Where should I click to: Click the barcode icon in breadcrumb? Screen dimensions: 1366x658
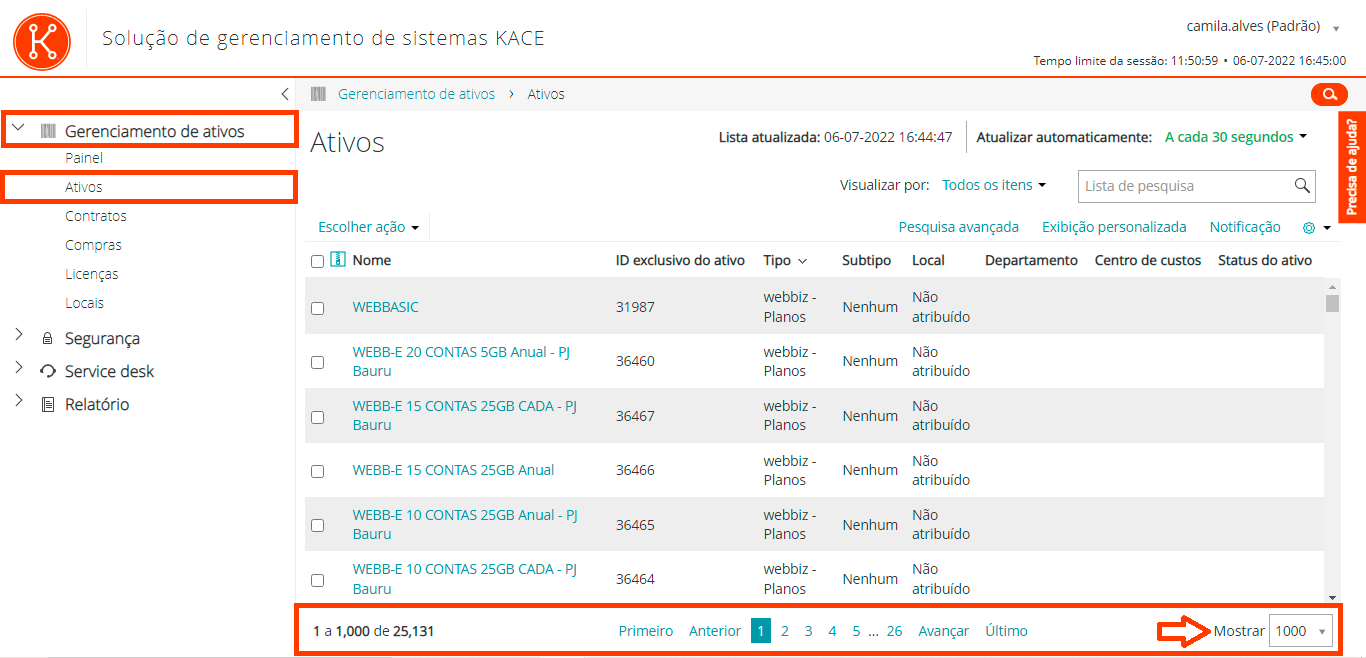coord(318,94)
